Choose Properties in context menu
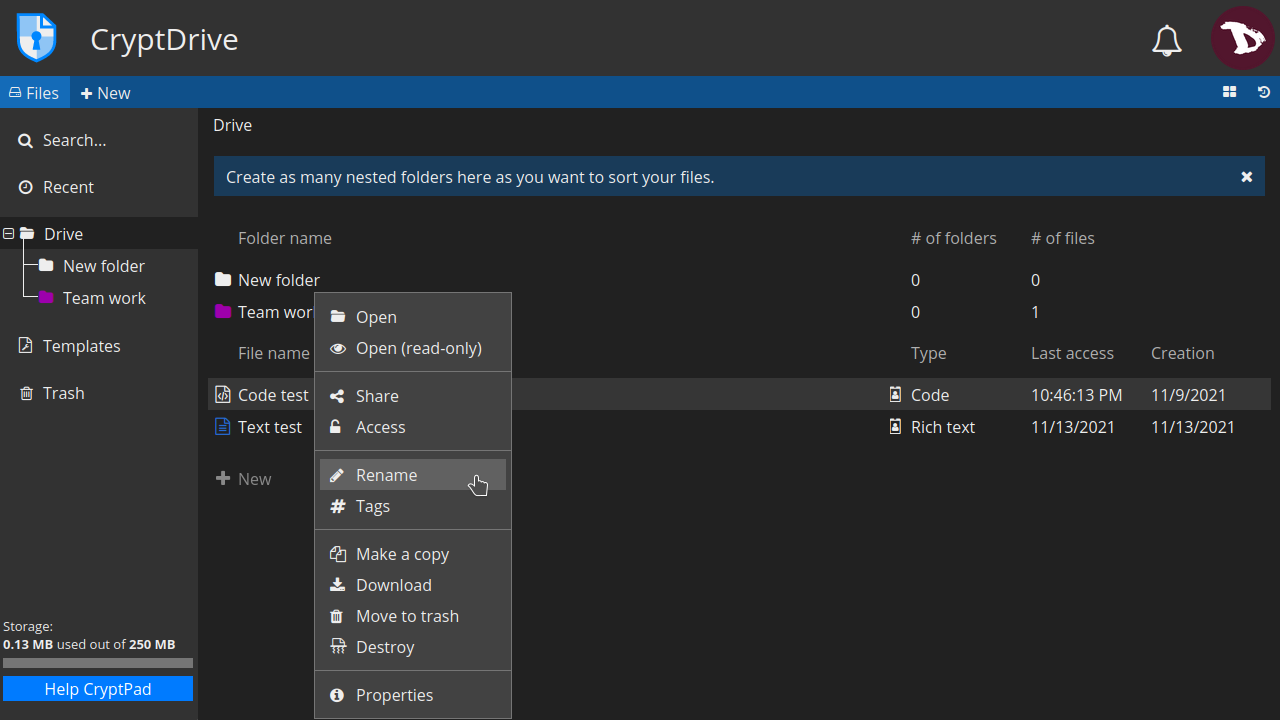Viewport: 1280px width, 720px height. coord(413,695)
